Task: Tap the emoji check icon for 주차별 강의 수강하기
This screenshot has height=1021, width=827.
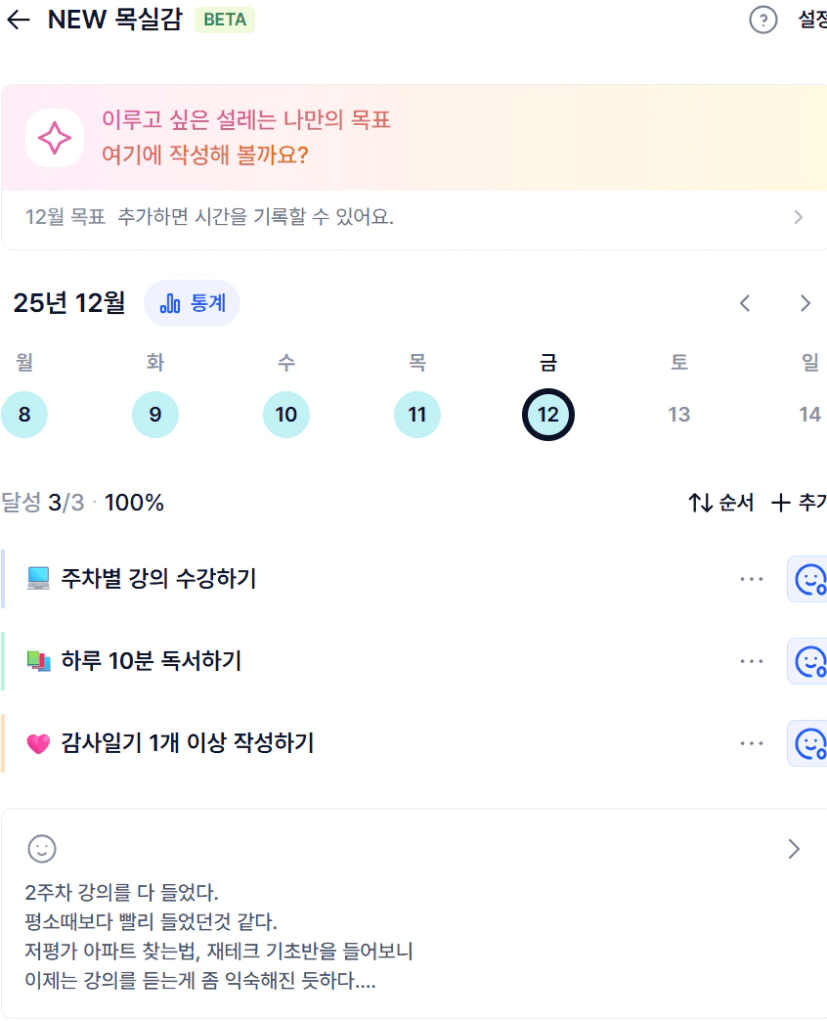Action: coord(809,579)
